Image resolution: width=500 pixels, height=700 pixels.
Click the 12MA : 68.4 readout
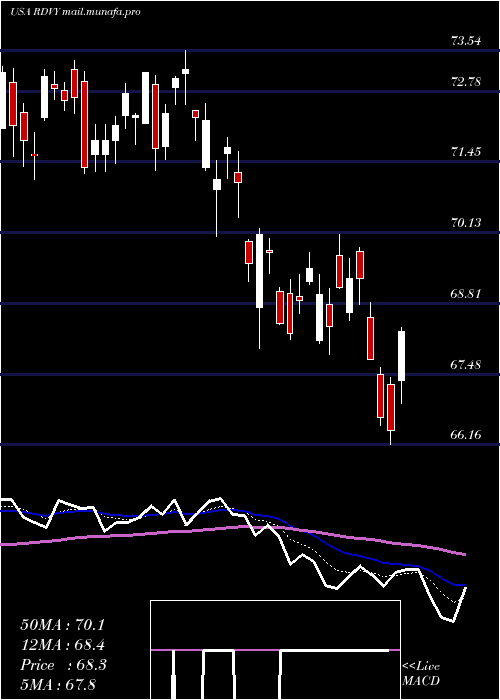(x=62, y=645)
